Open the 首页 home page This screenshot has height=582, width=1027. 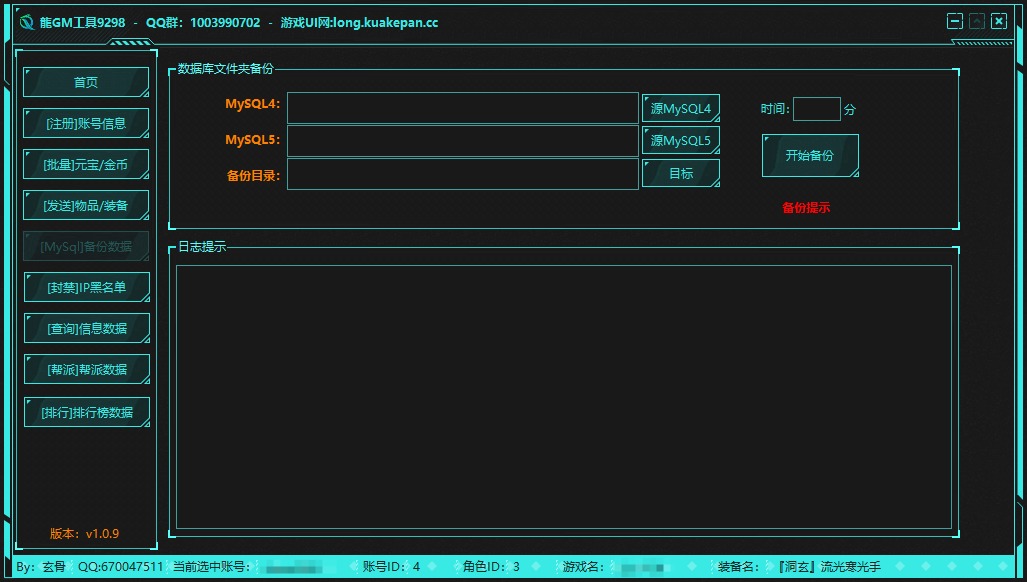pyautogui.click(x=86, y=82)
